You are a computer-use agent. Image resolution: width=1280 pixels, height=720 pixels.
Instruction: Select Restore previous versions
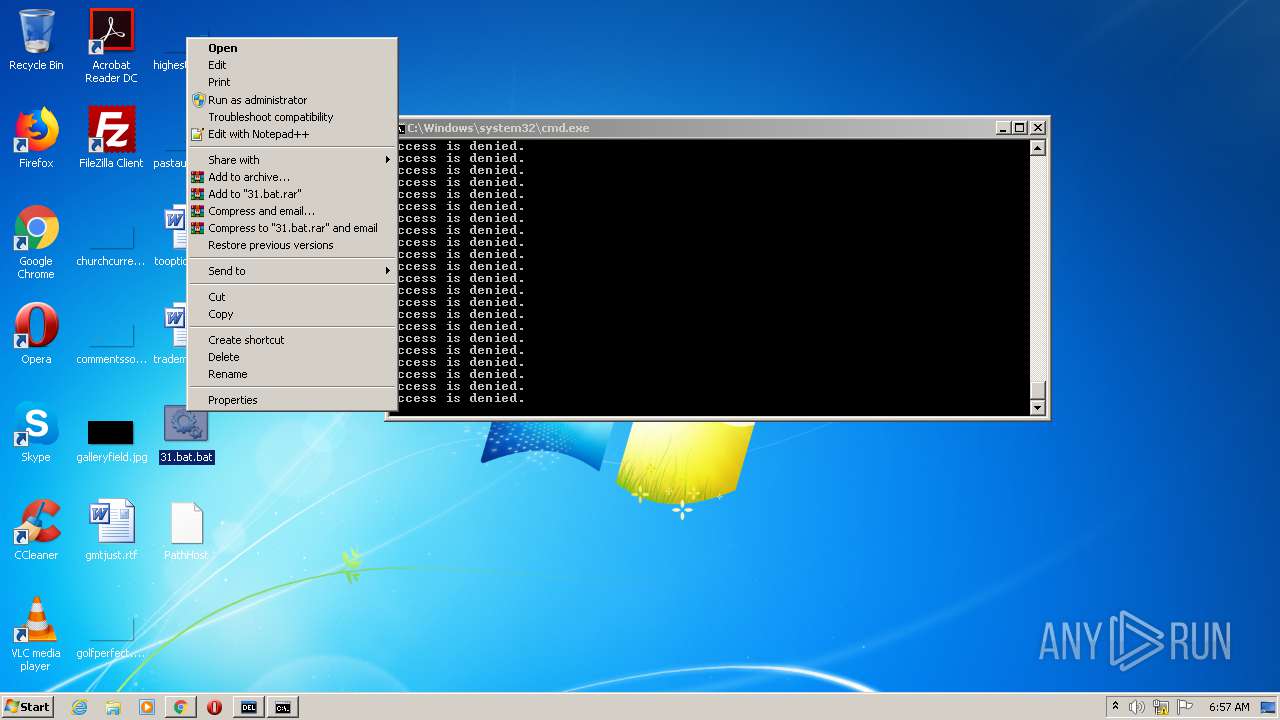click(x=292, y=245)
